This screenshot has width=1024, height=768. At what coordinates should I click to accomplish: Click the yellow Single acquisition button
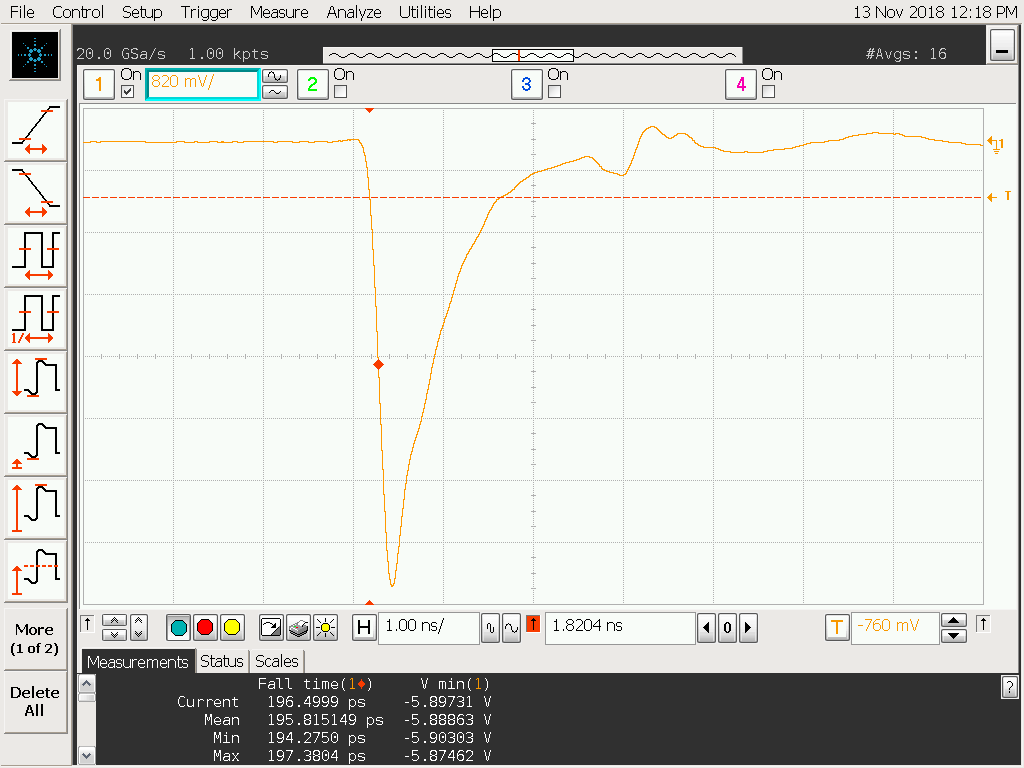coord(232,628)
